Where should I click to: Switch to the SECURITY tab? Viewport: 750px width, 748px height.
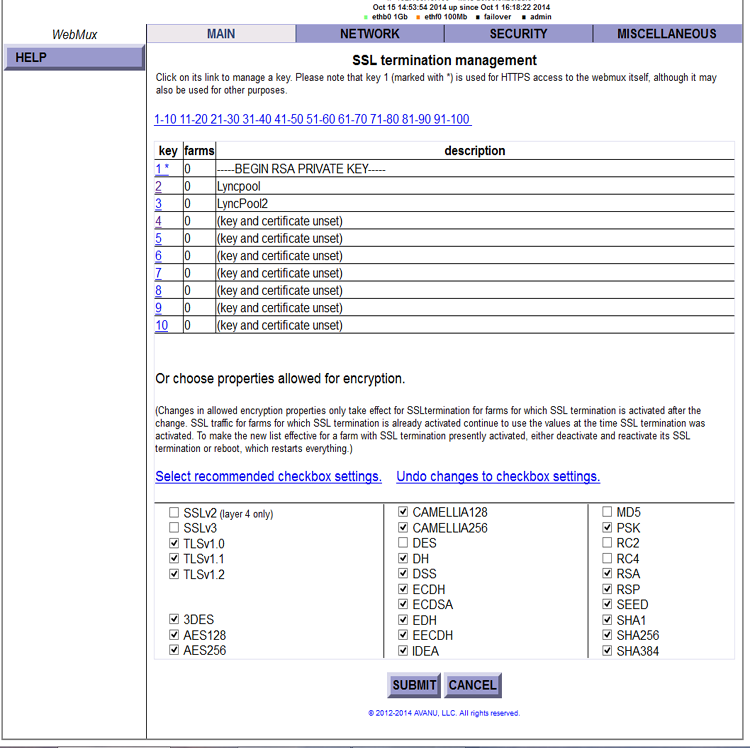point(518,34)
